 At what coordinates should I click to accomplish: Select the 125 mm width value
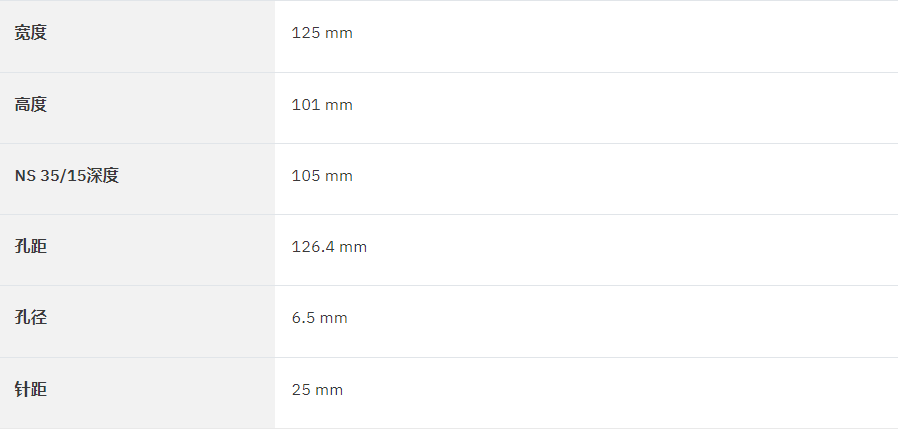(322, 33)
